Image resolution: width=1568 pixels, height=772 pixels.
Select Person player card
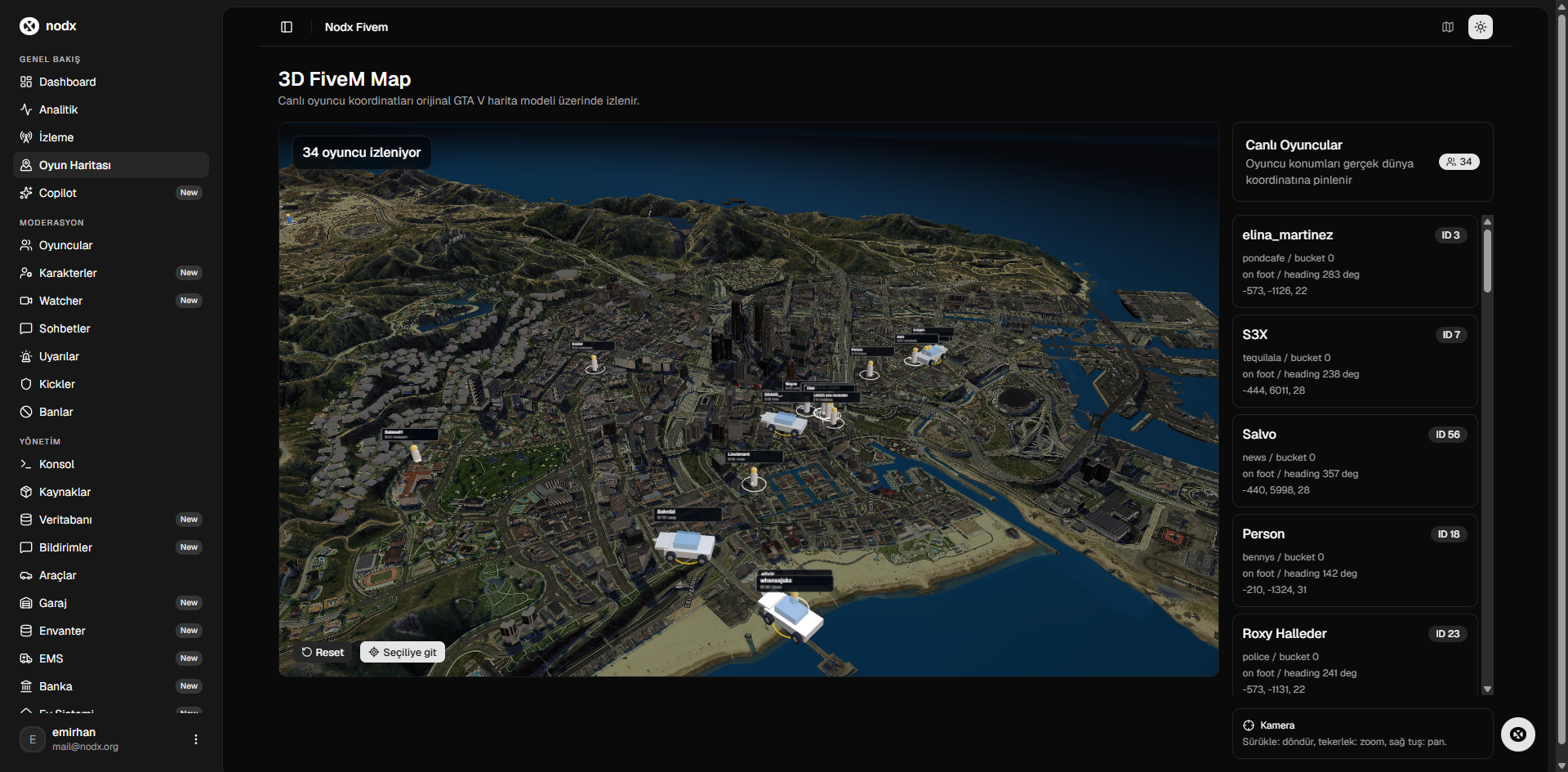1355,560
